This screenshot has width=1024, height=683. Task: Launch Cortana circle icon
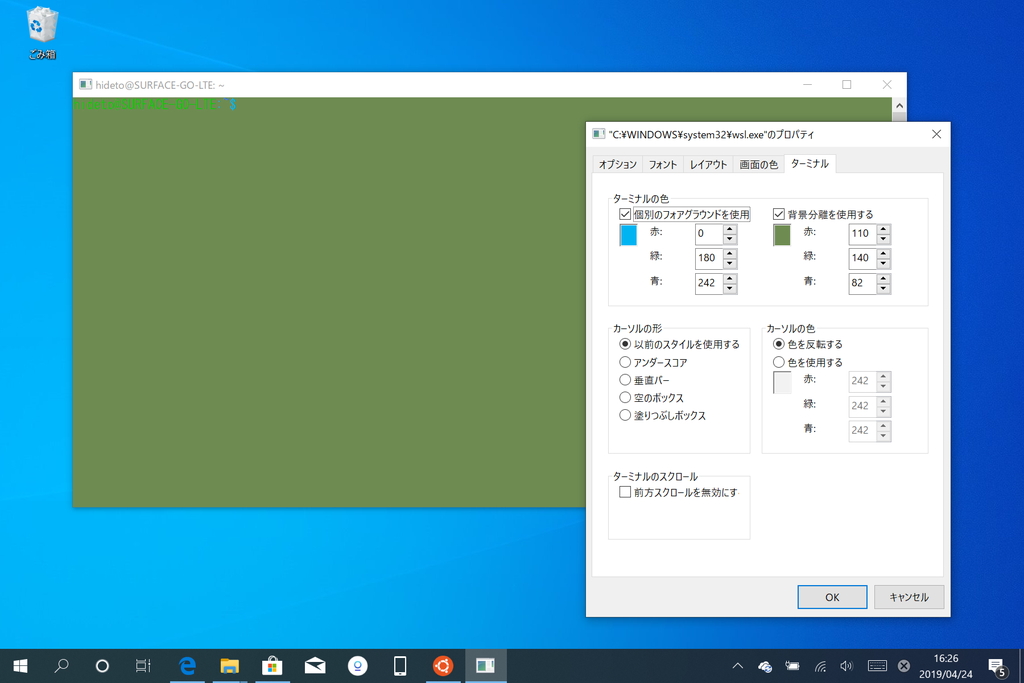[x=102, y=665]
